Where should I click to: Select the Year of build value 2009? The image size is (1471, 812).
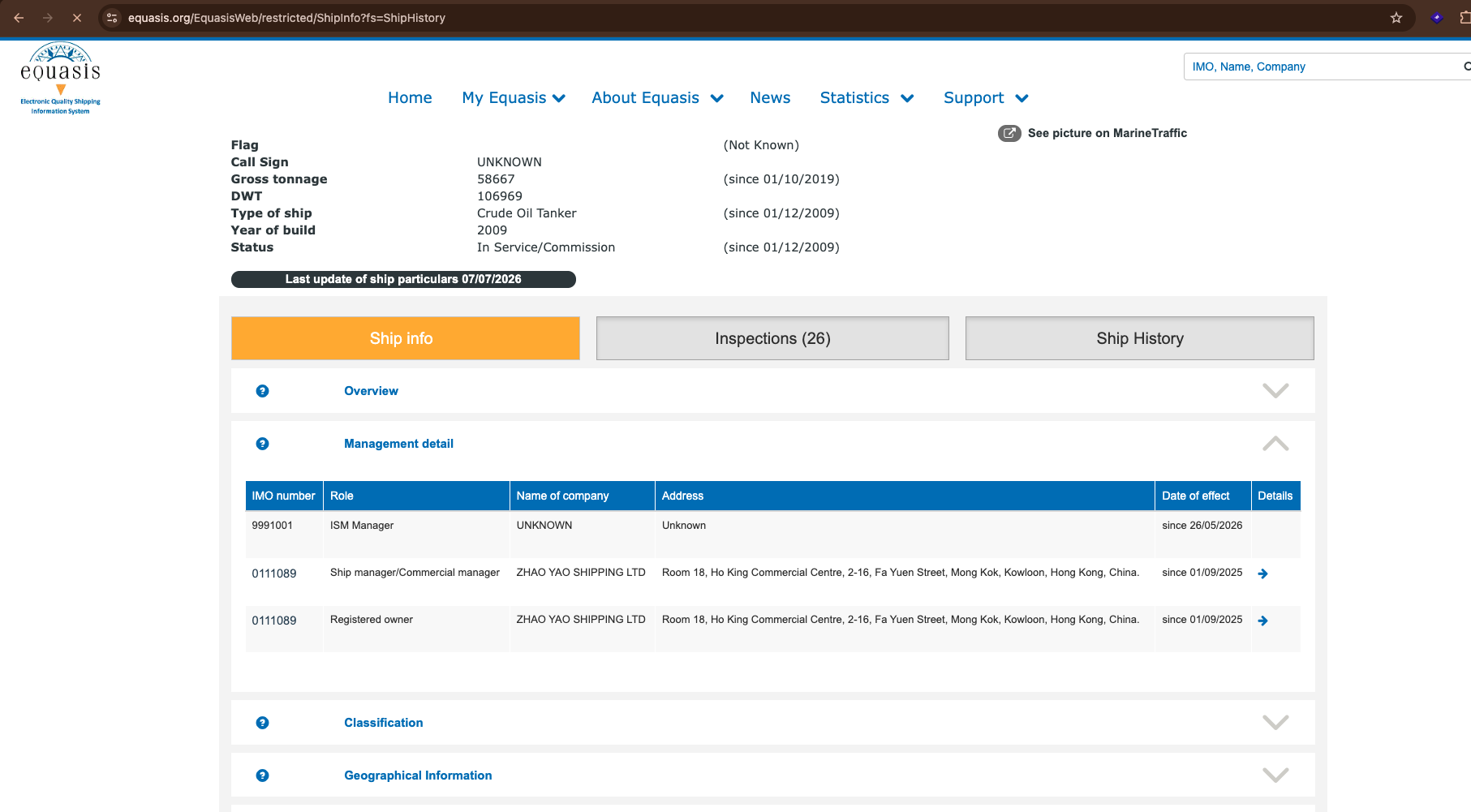(492, 230)
